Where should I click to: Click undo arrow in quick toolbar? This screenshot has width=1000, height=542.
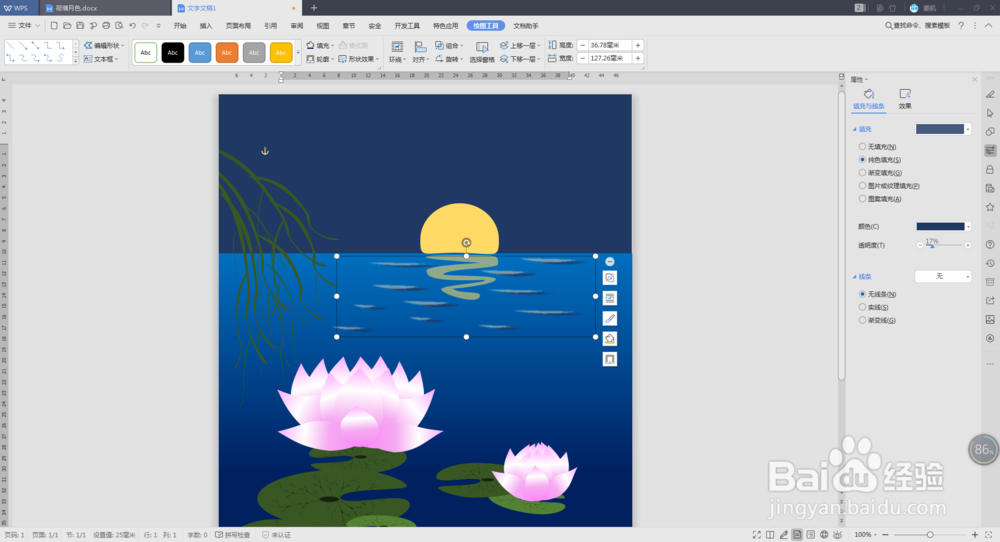132,26
